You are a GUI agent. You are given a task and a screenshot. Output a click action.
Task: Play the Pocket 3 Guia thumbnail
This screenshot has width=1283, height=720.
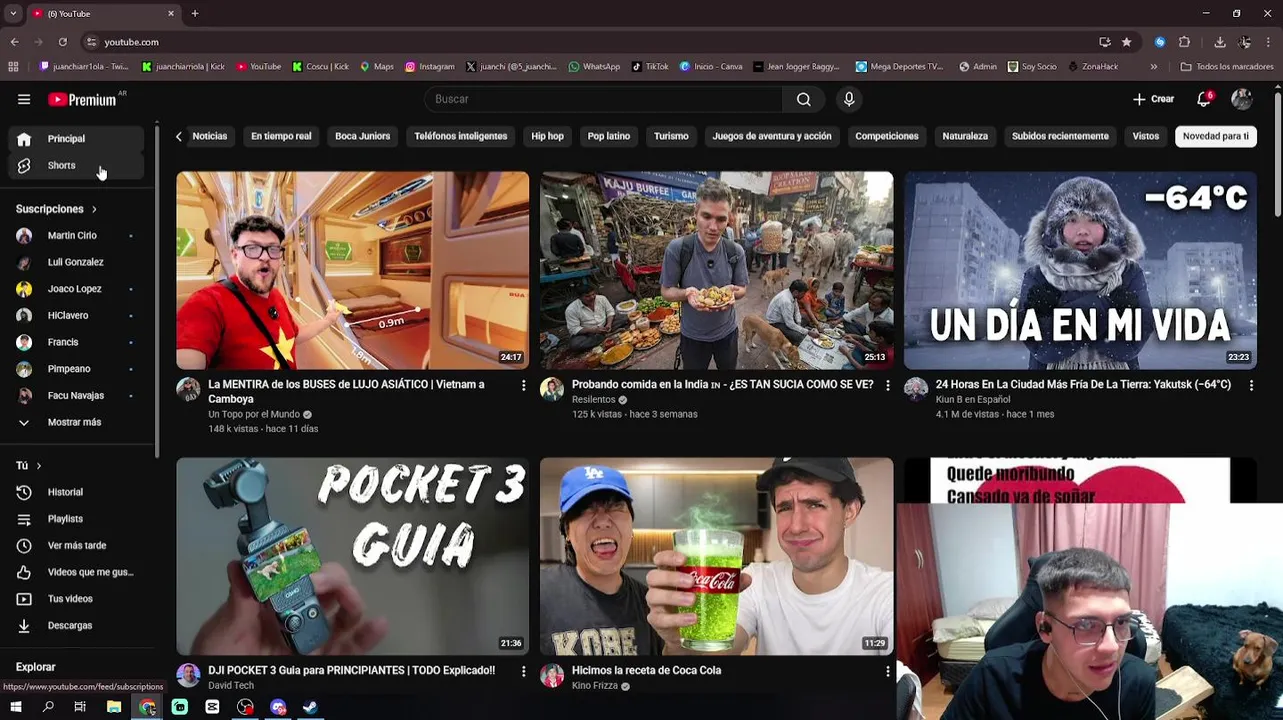[x=353, y=556]
